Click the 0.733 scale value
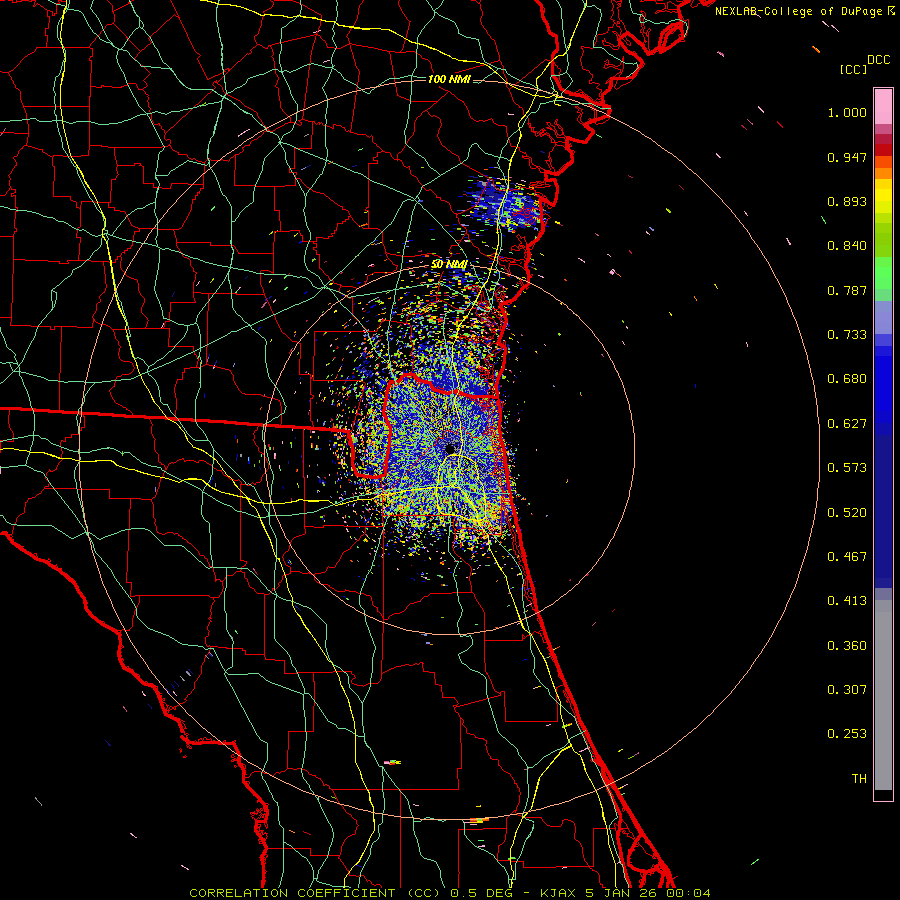Image resolution: width=900 pixels, height=900 pixels. [x=847, y=335]
